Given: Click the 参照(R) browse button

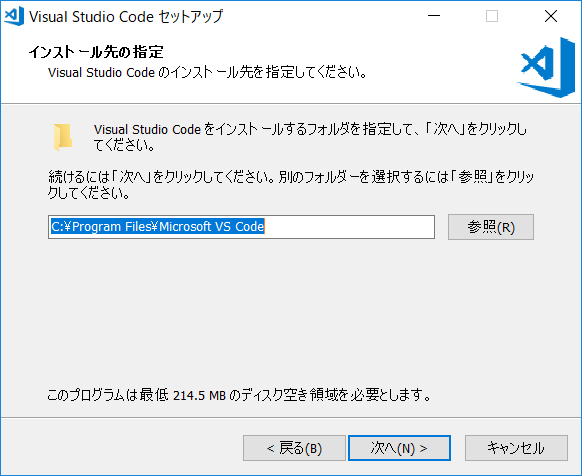Looking at the screenshot, I should pyautogui.click(x=491, y=227).
